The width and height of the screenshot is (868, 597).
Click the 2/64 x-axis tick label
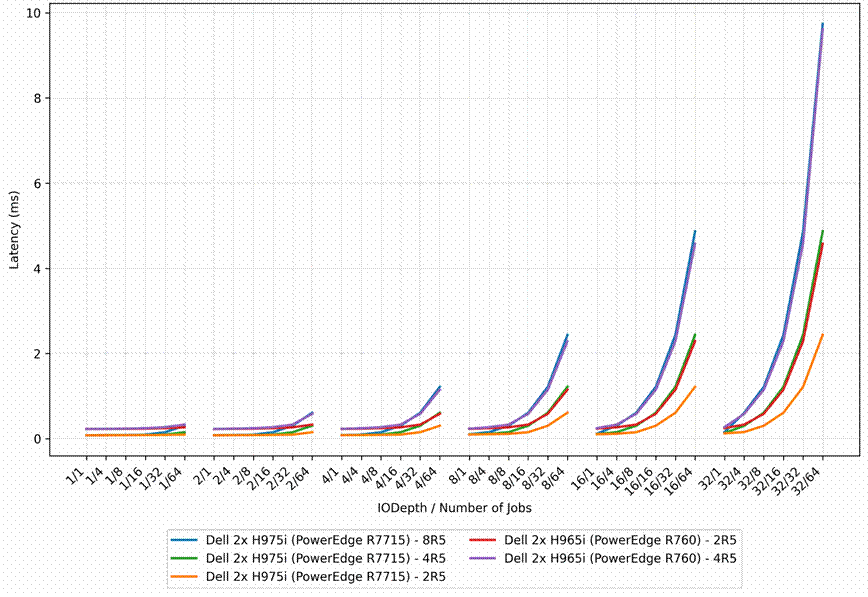301,478
